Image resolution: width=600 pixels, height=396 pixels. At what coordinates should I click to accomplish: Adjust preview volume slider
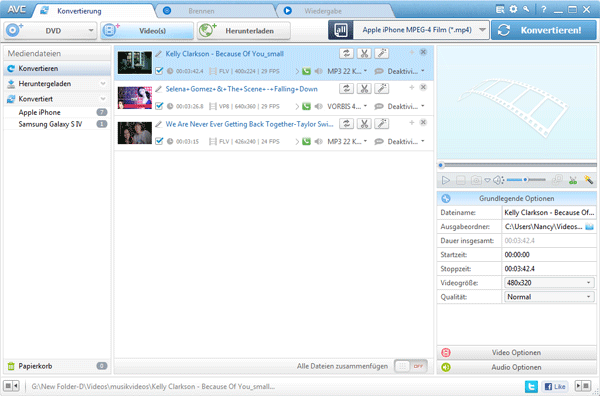point(526,180)
